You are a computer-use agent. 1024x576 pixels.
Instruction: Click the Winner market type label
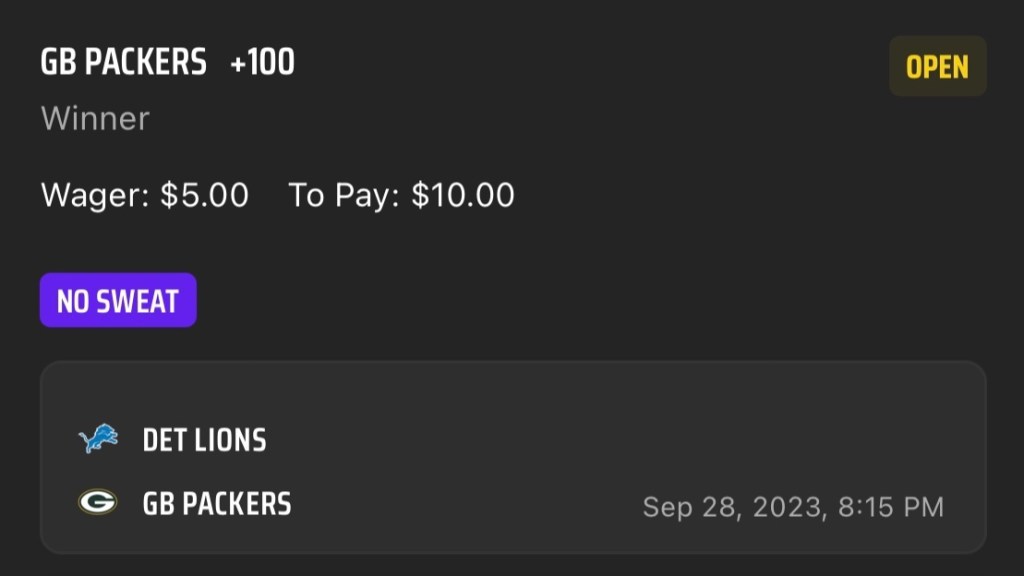[x=95, y=119]
